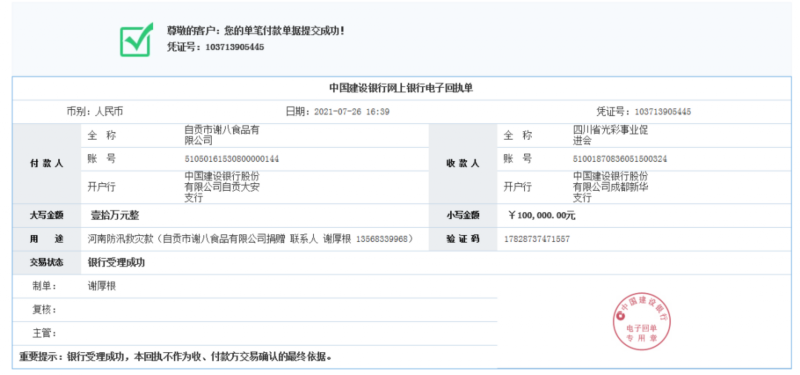Select payee bank 中国建设银行股份有限公司成都新华支行
The height and width of the screenshot is (375, 800).
611,187
